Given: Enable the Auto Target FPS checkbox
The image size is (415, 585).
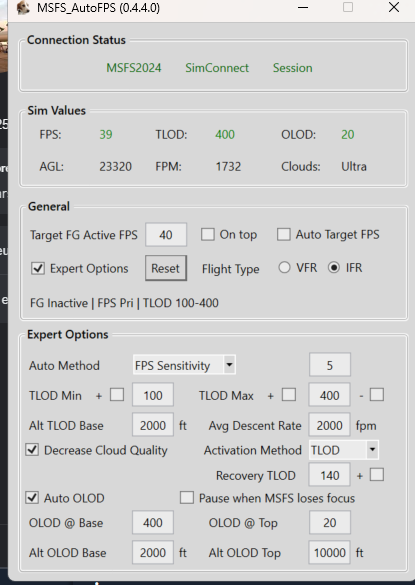Looking at the screenshot, I should [284, 235].
